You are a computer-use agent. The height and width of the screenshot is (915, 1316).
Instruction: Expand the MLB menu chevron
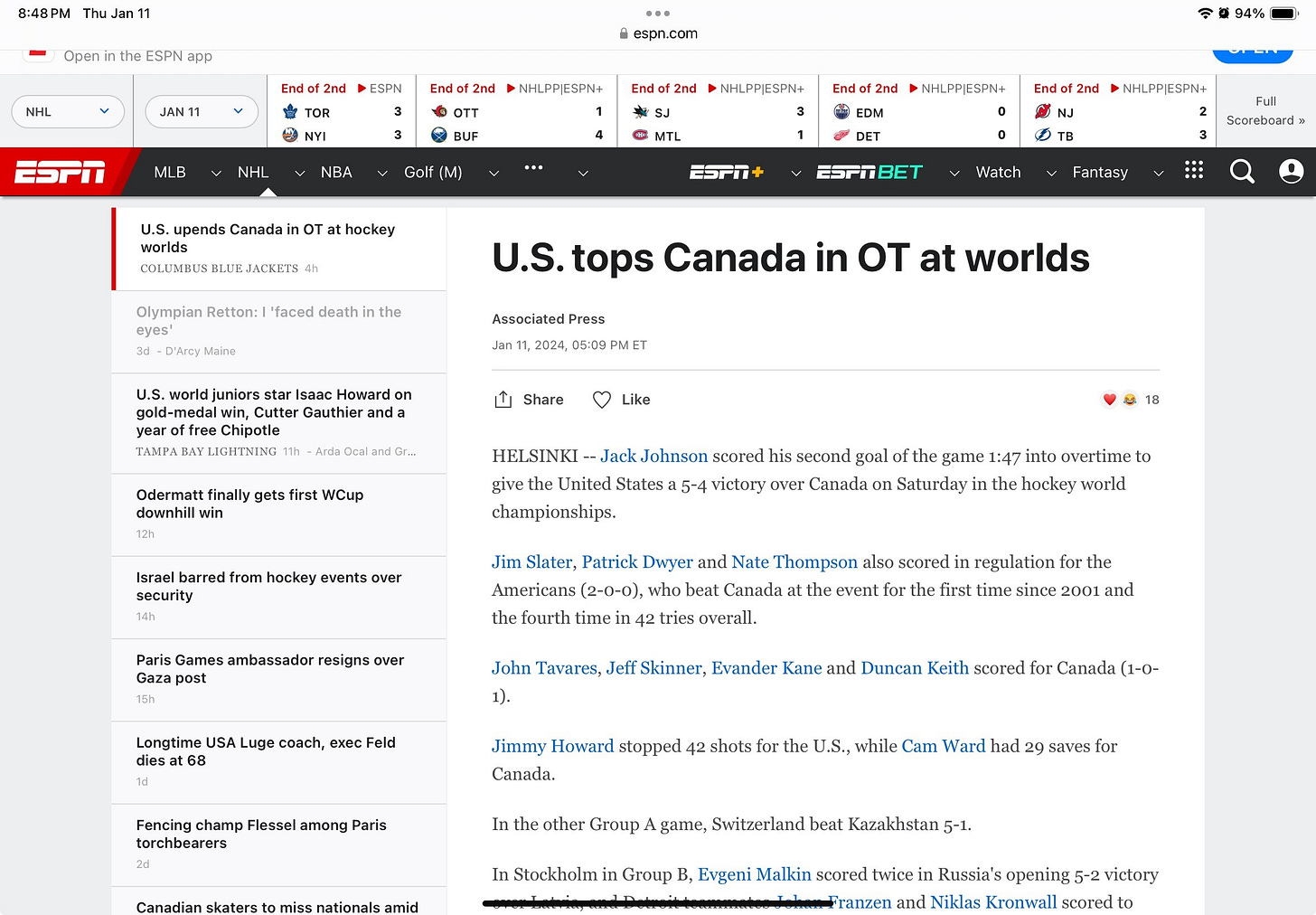tap(216, 173)
